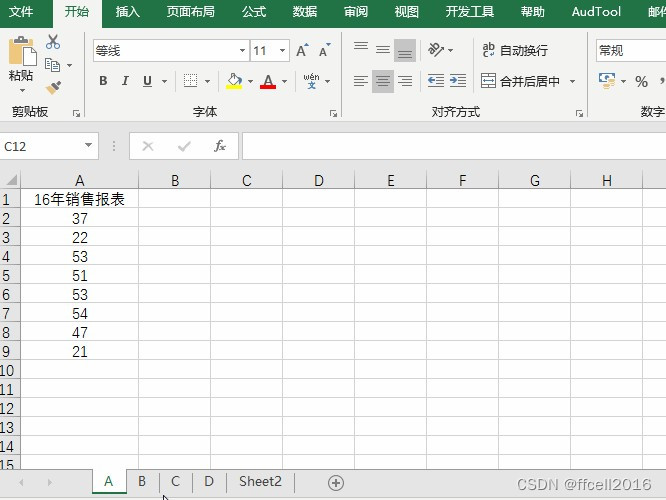The image size is (666, 500).
Task: Apply accounting number format icon
Action: pos(607,81)
